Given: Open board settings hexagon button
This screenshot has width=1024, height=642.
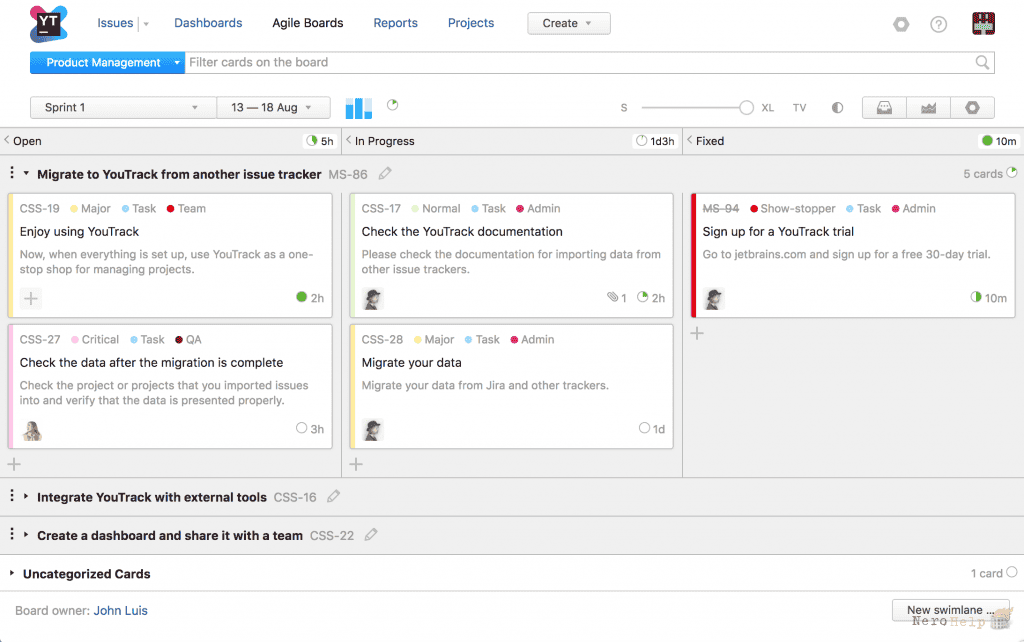Looking at the screenshot, I should 972,108.
